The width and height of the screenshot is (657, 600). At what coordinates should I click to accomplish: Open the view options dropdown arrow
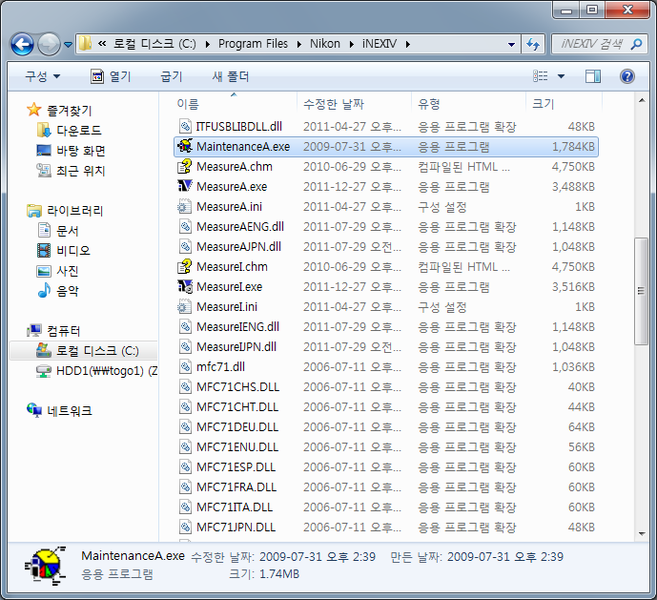tap(562, 76)
